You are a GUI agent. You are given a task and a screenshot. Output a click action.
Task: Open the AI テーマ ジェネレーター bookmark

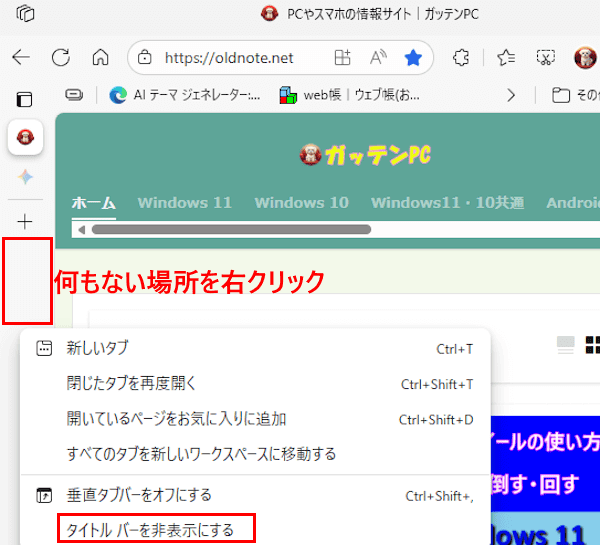184,95
